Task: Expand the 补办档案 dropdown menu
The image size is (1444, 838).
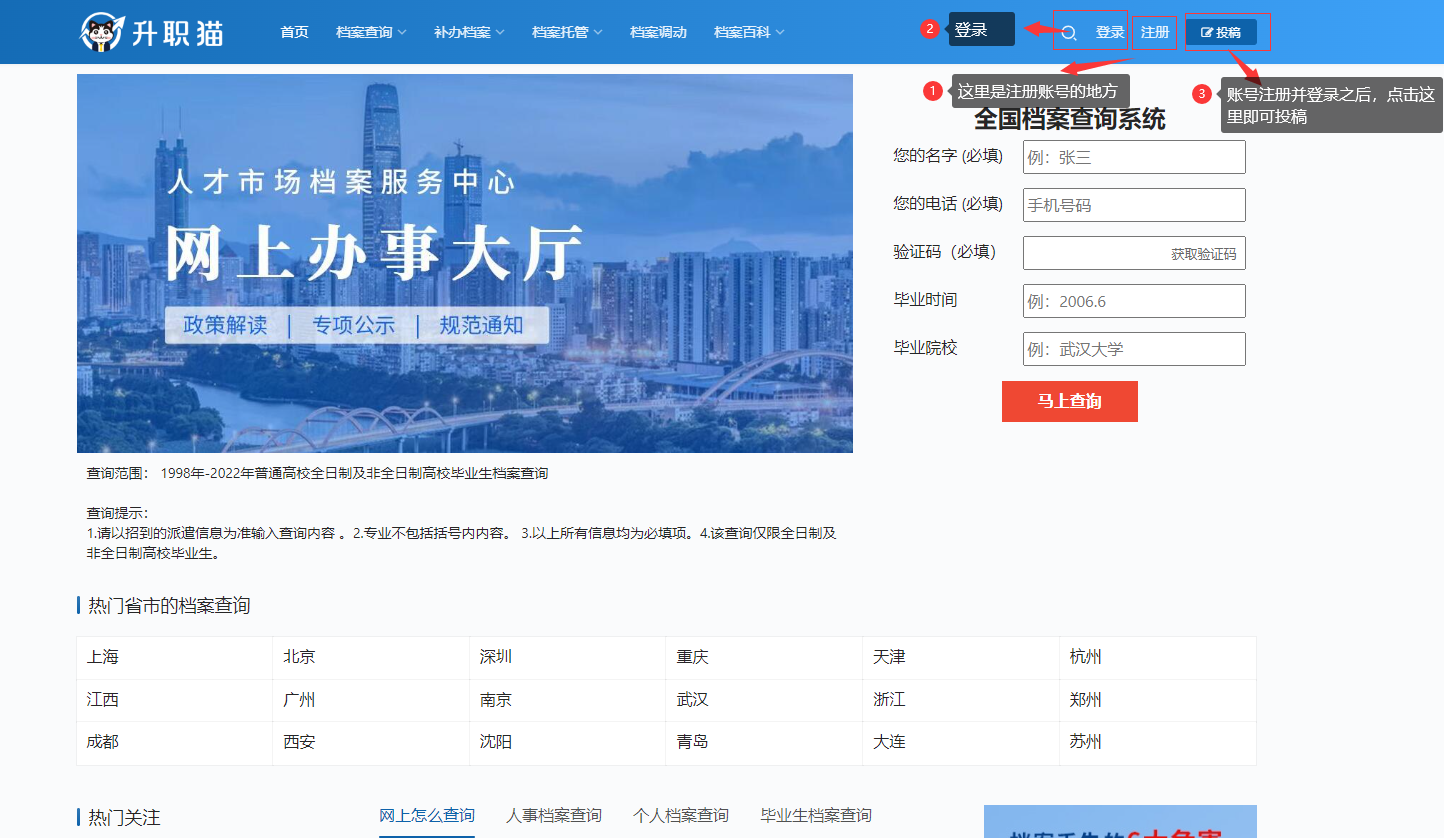Action: click(x=462, y=31)
